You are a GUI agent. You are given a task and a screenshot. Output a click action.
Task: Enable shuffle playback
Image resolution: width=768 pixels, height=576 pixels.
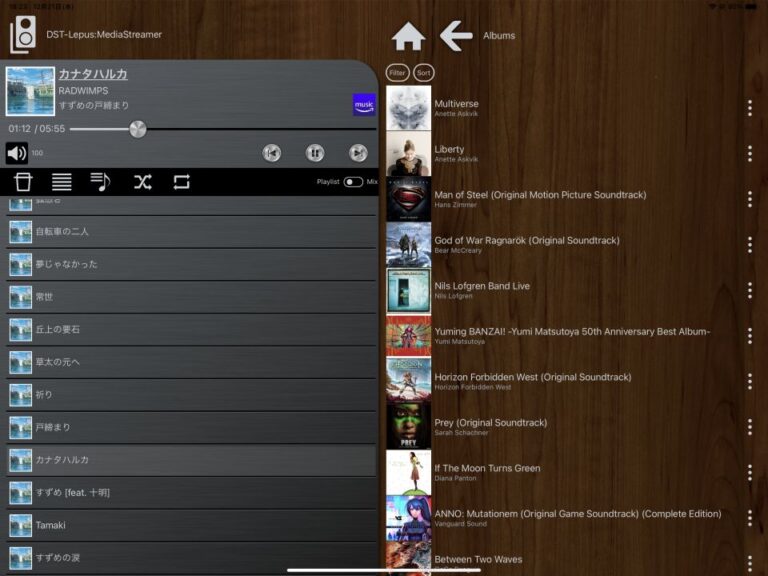tap(142, 182)
